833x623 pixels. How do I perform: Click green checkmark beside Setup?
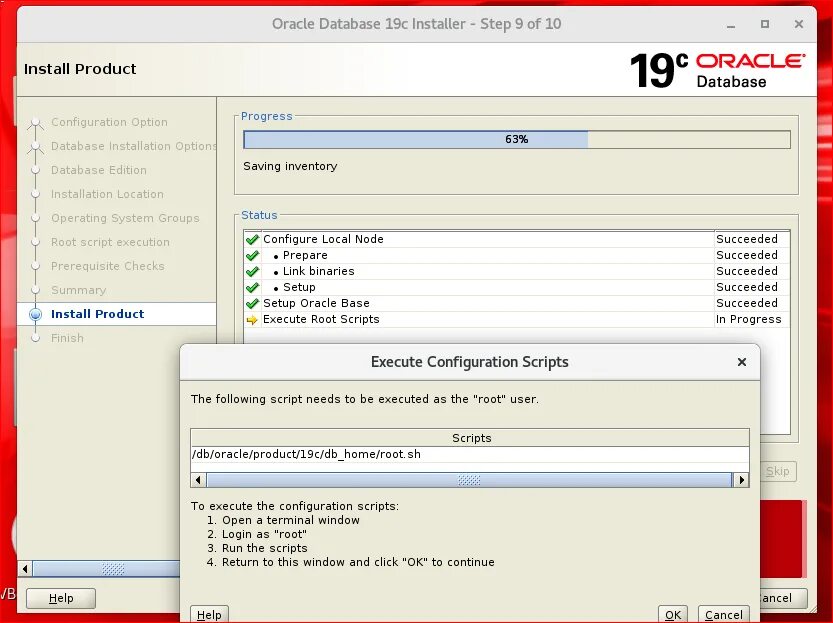pyautogui.click(x=252, y=287)
